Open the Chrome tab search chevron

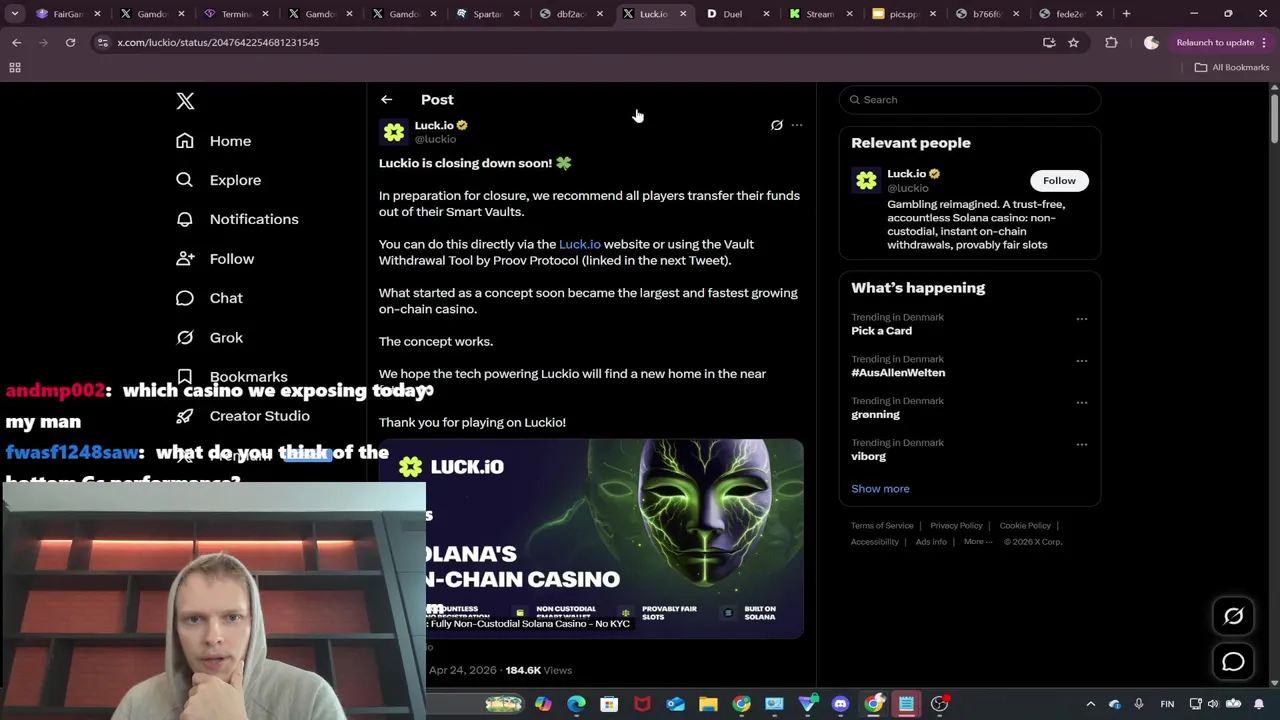[14, 14]
